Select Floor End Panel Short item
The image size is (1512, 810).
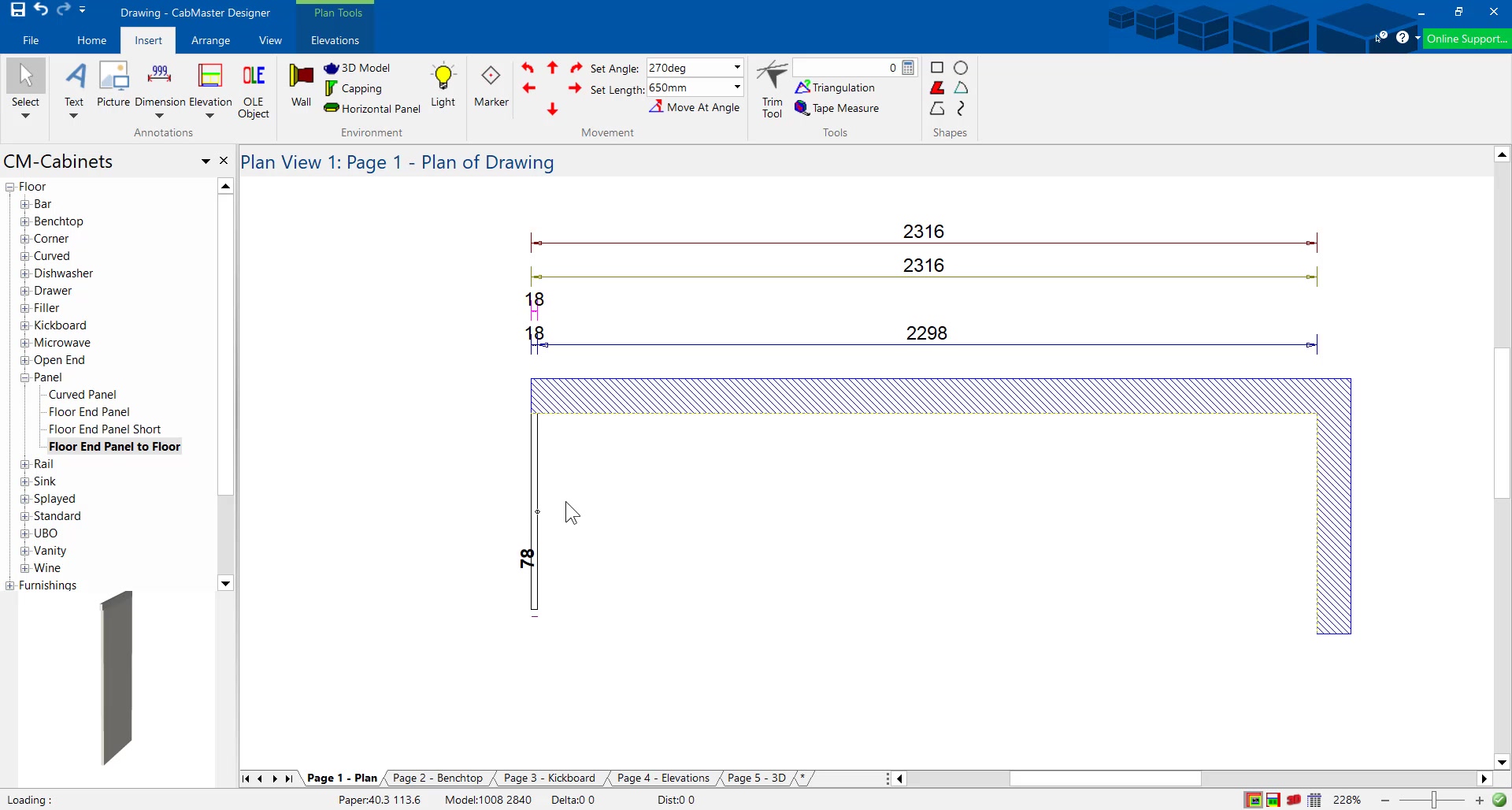point(105,429)
